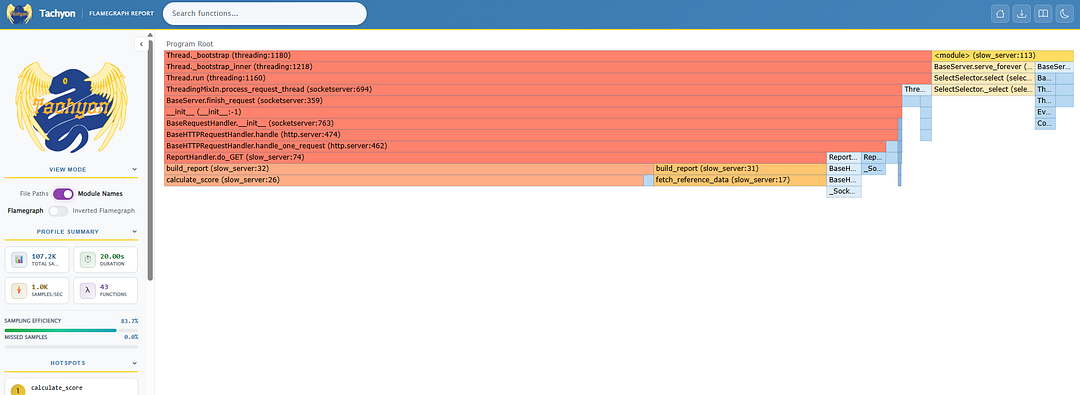The width and height of the screenshot is (1080, 395).
Task: Open the book documentation icon in the header
Action: [1044, 13]
